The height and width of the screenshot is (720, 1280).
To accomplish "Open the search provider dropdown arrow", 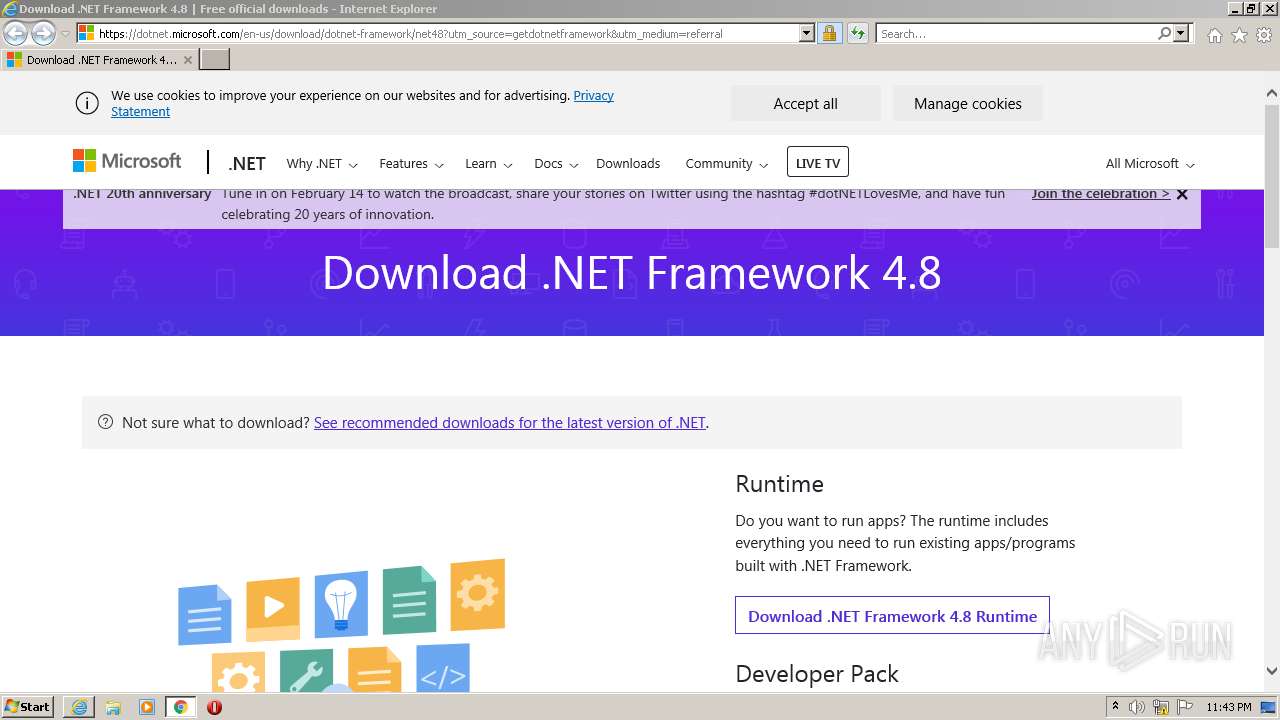I will point(1181,34).
